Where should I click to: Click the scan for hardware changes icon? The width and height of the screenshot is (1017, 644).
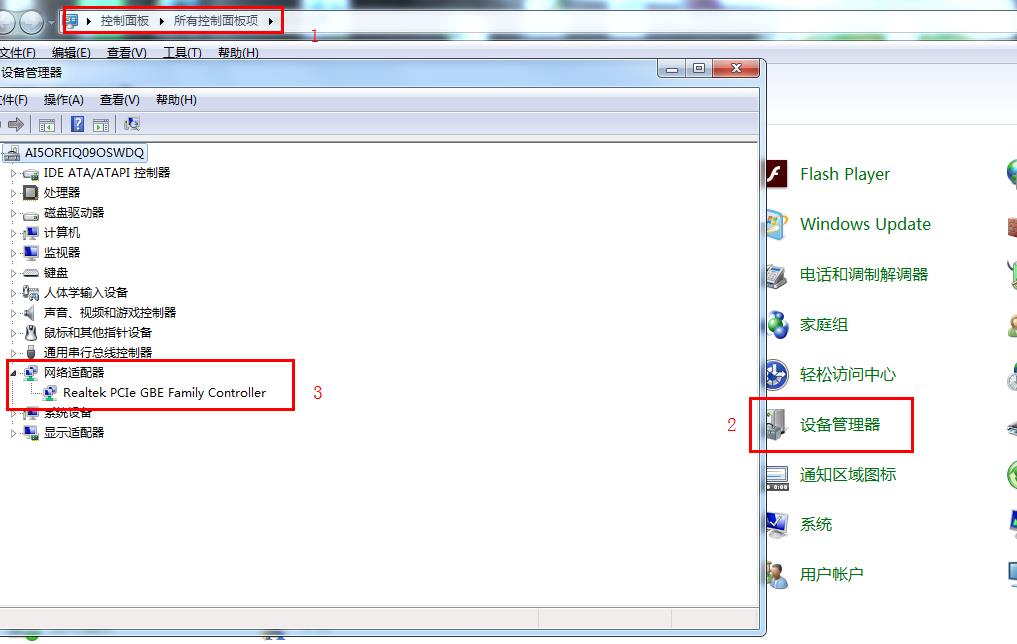click(132, 124)
